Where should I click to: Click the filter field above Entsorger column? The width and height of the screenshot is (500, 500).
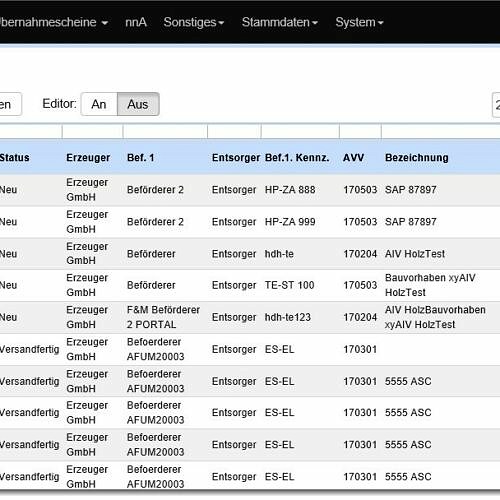point(234,131)
